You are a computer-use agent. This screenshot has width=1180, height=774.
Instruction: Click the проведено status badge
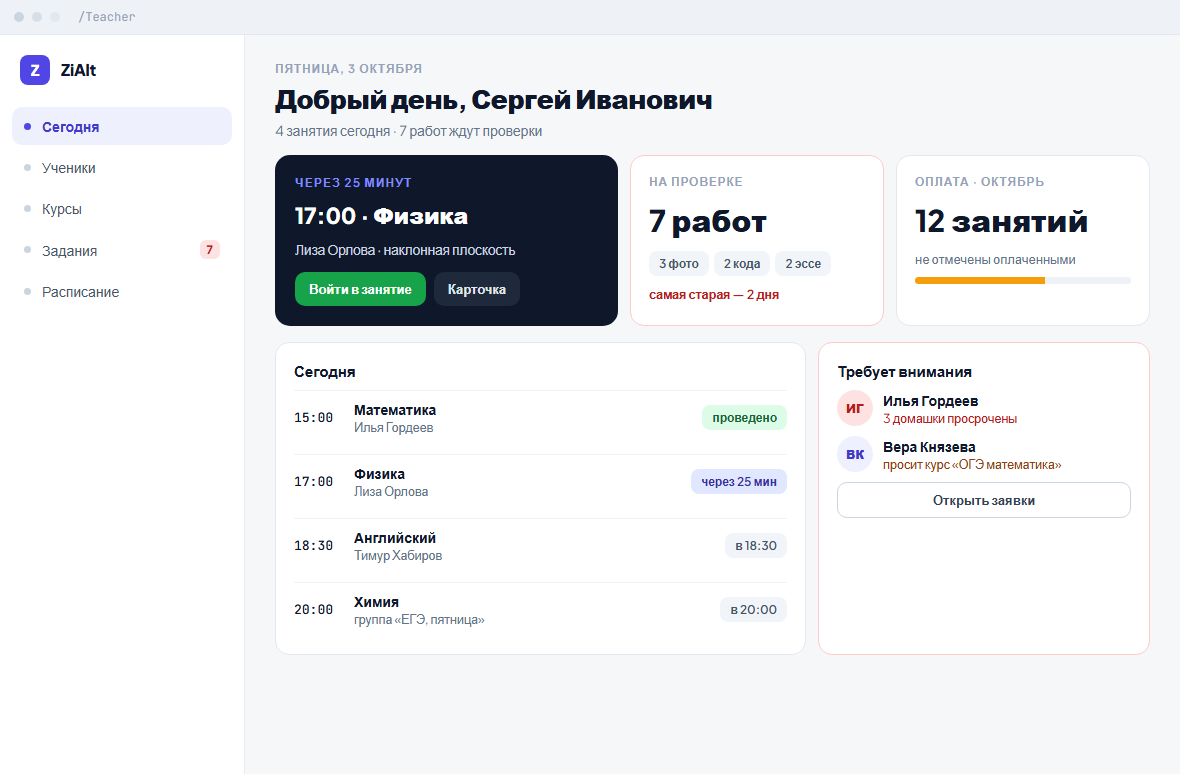coord(744,417)
